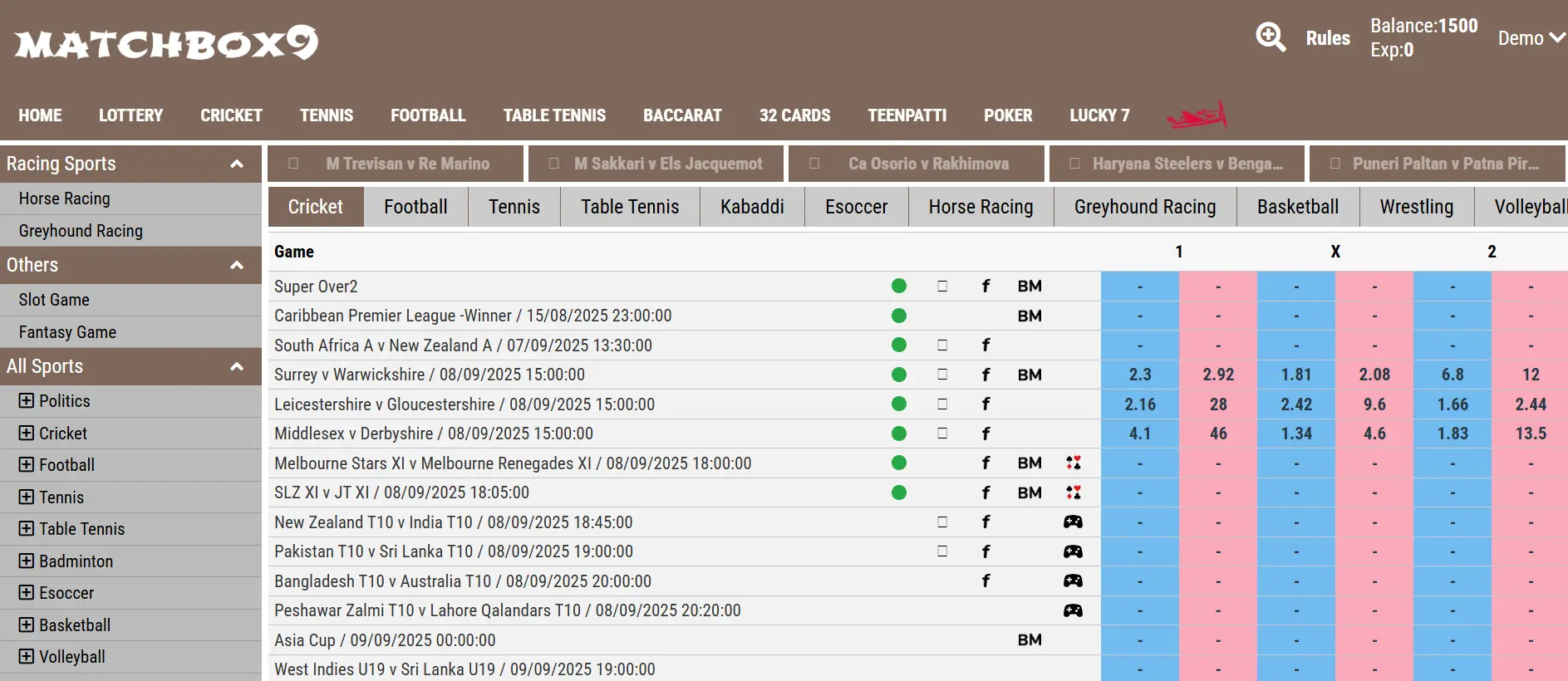
Task: Click the TV box icon on Super Over2 row
Action: tap(942, 287)
